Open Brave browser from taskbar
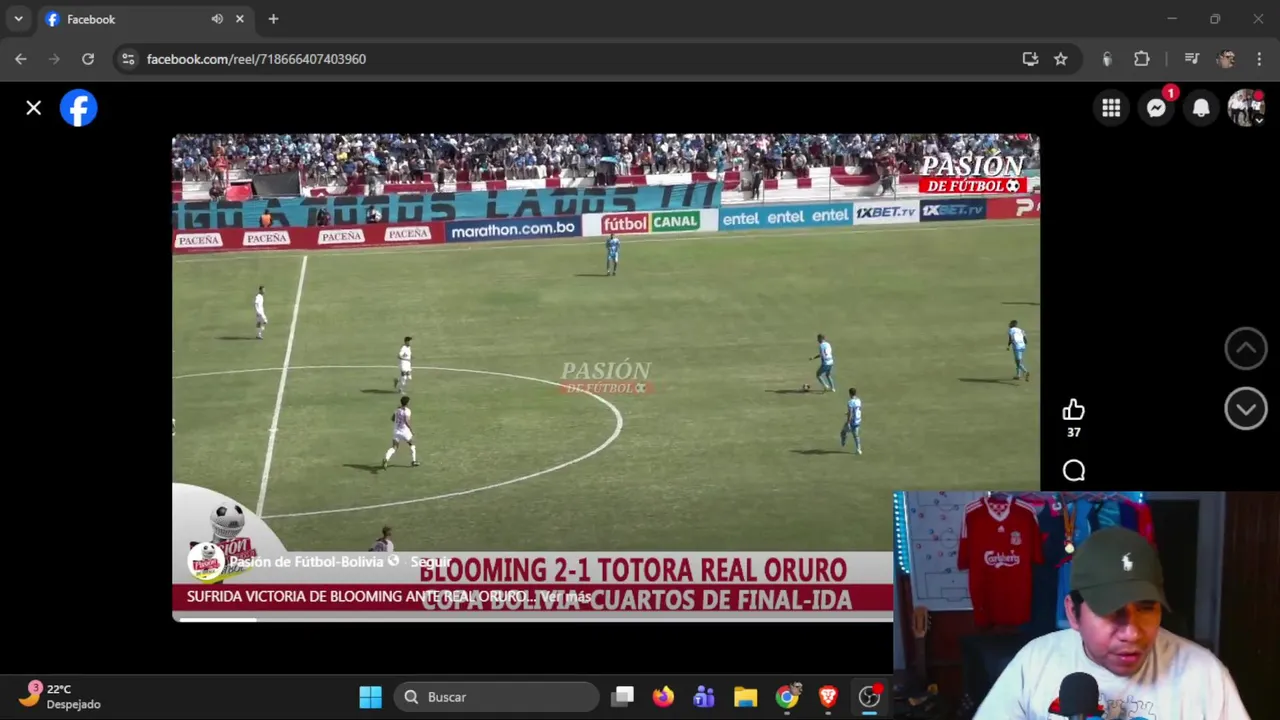The image size is (1280, 720). coord(828,697)
